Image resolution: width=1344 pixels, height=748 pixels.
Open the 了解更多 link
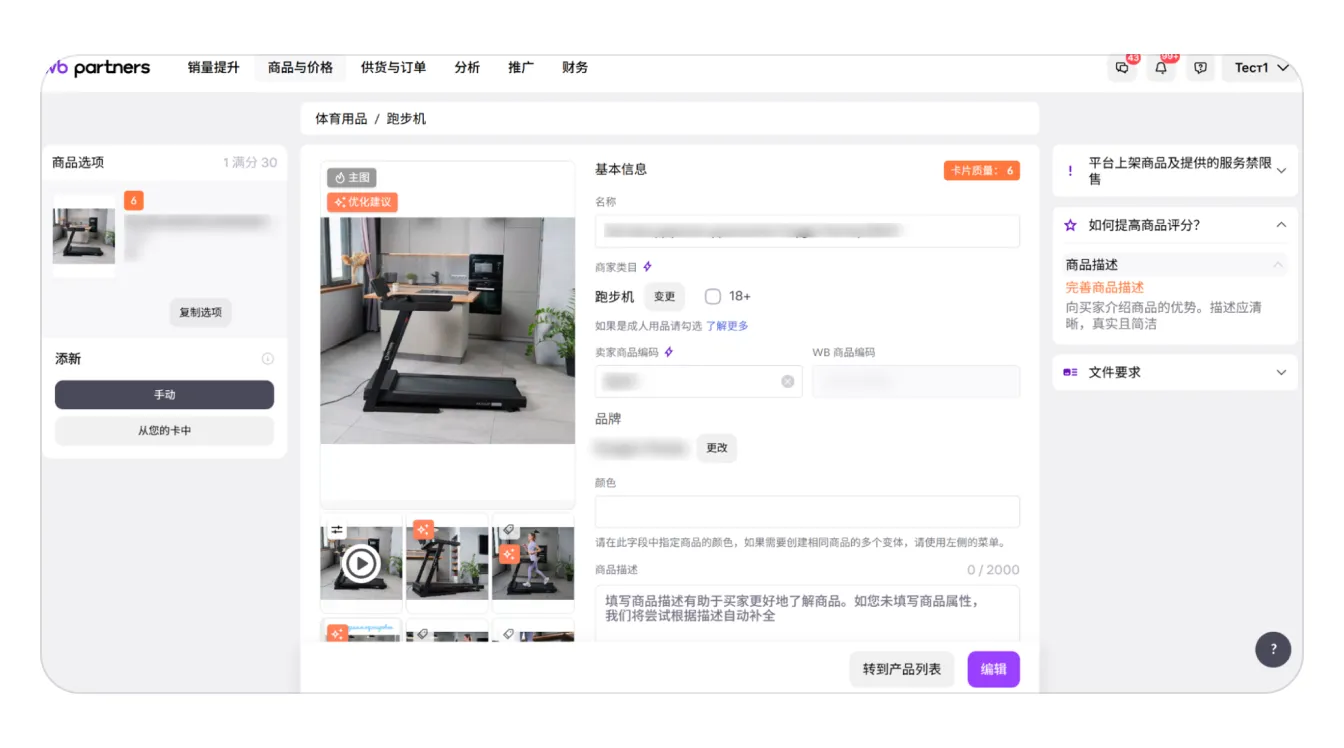(x=727, y=326)
